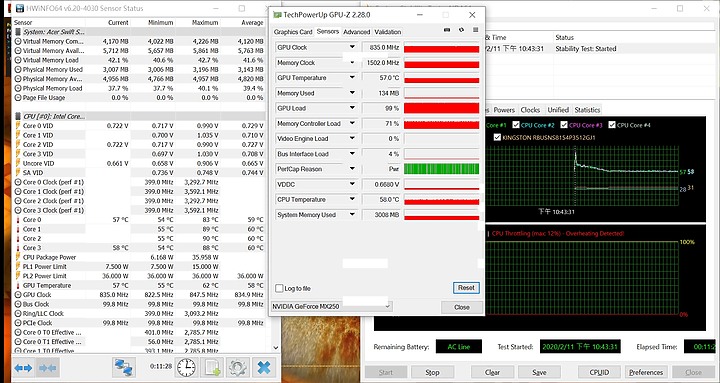Enable the Log to file checkbox

point(279,288)
